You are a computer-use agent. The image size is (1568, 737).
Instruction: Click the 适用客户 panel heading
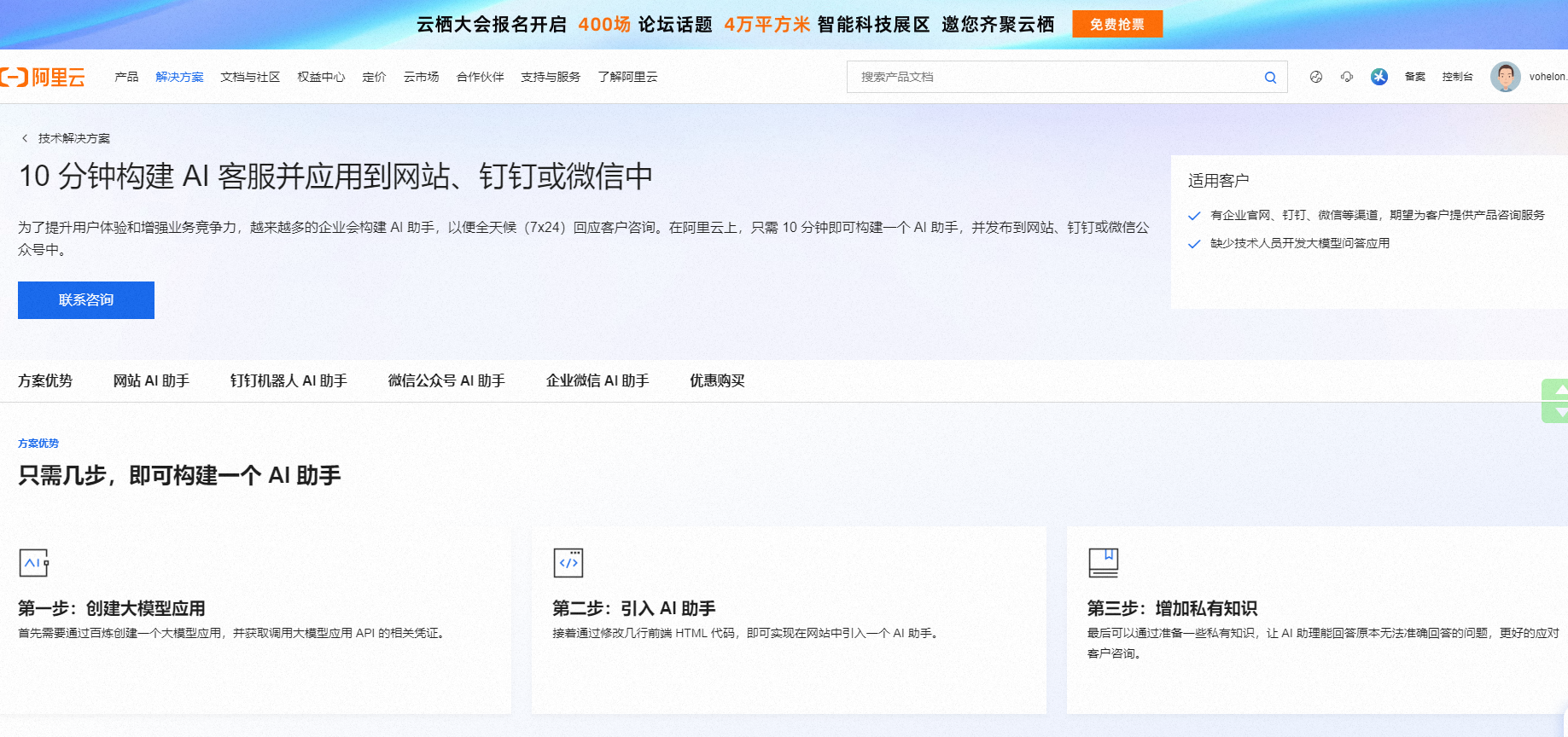pos(1219,181)
